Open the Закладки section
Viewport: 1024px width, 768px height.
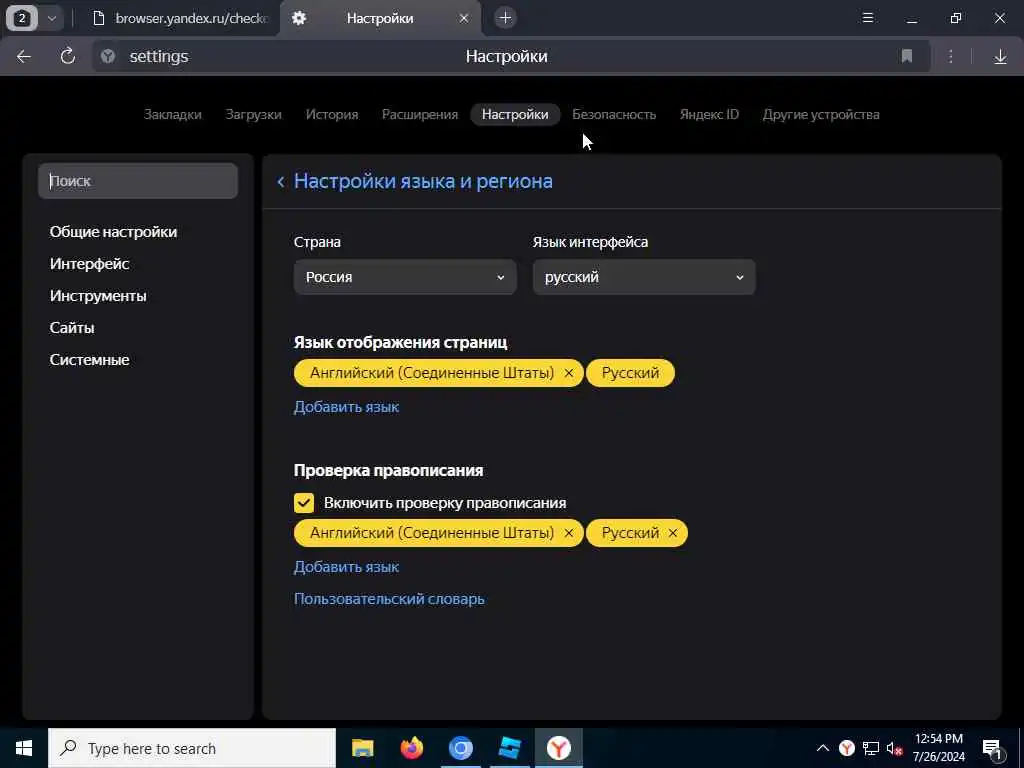172,114
